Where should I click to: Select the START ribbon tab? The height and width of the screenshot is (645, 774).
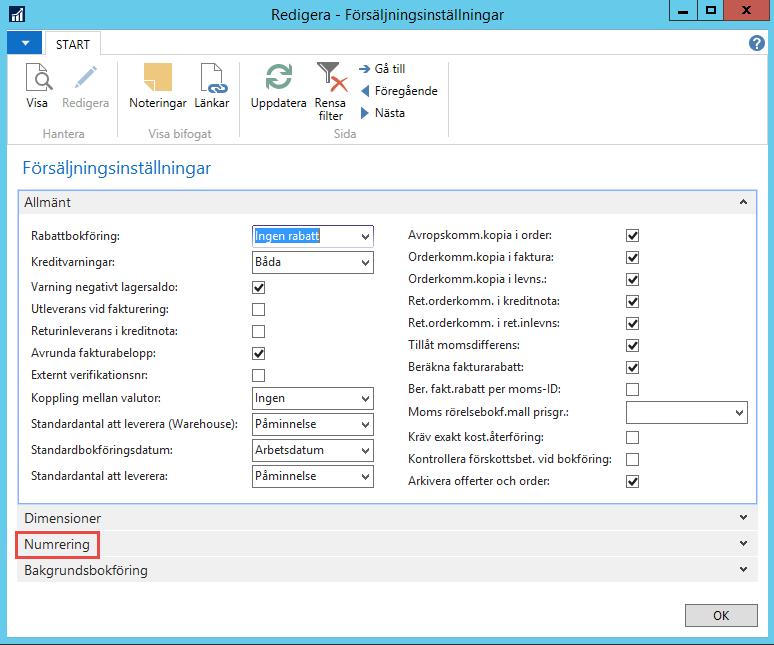pyautogui.click(x=73, y=44)
